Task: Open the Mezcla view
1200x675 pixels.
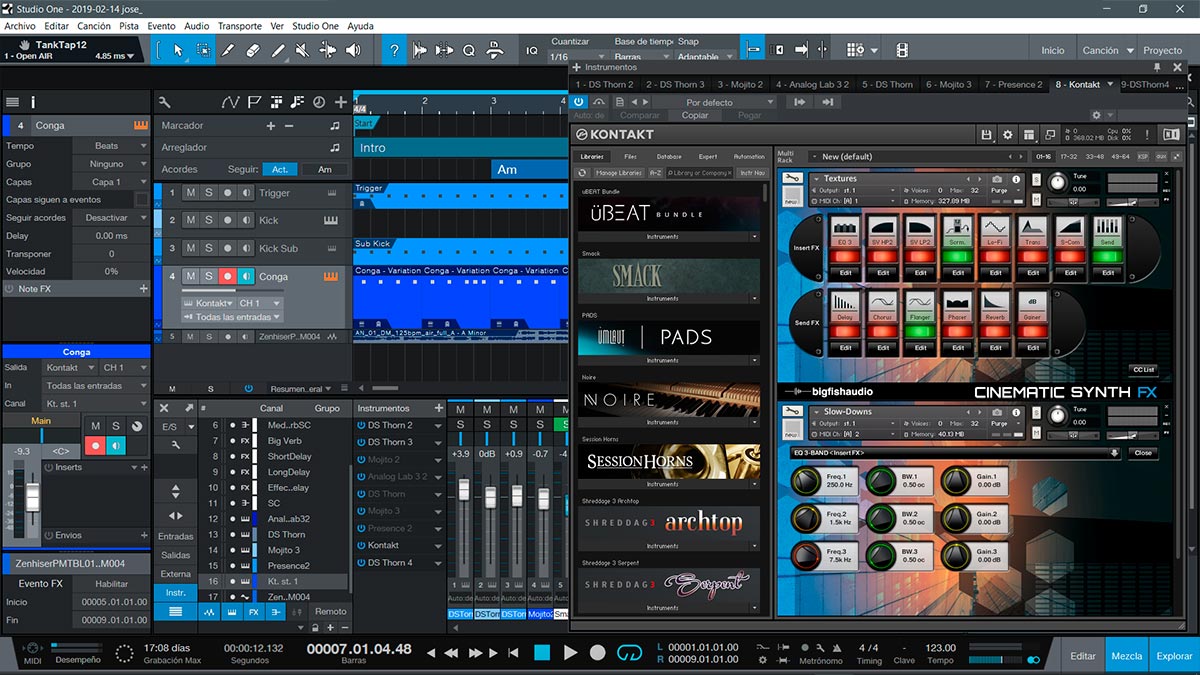Action: [1127, 656]
